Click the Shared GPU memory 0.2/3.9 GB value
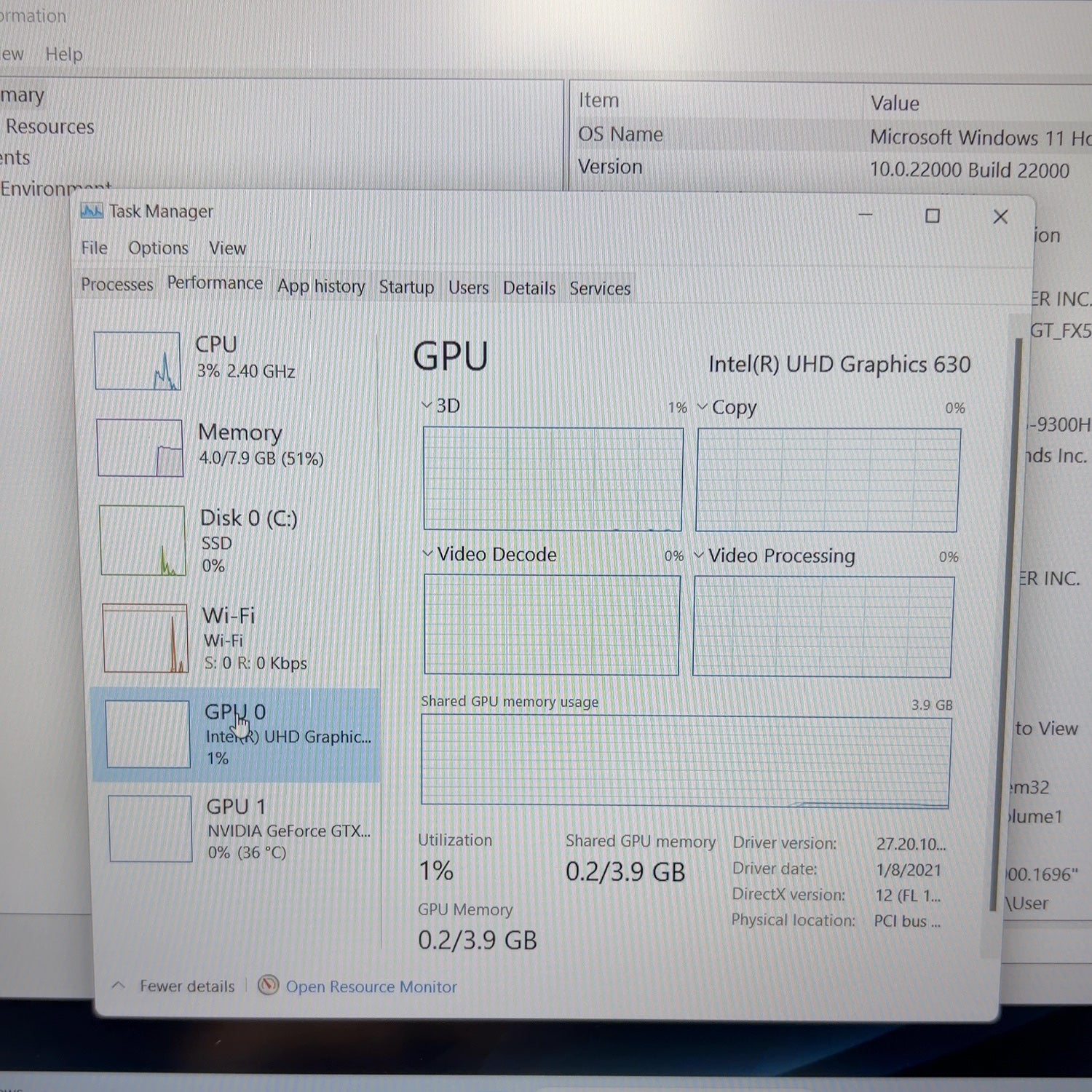 tap(625, 871)
